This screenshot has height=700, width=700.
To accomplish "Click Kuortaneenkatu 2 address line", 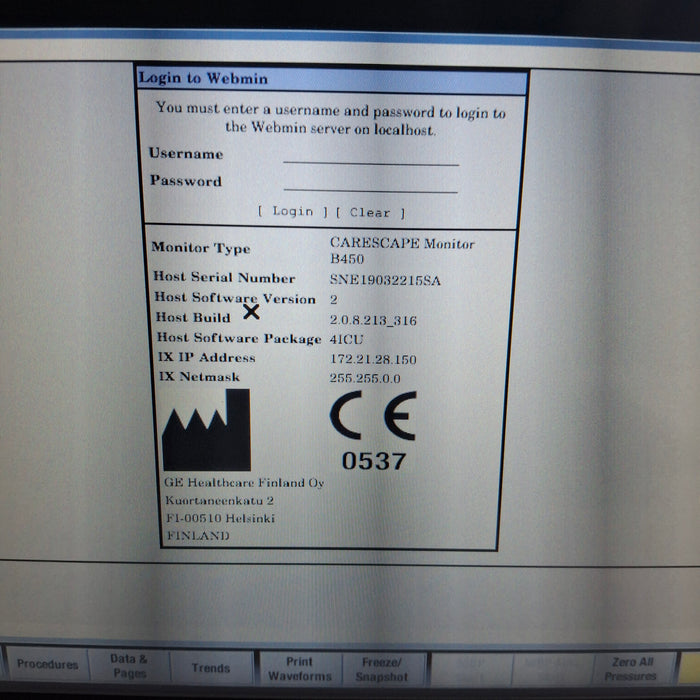I will (x=219, y=500).
